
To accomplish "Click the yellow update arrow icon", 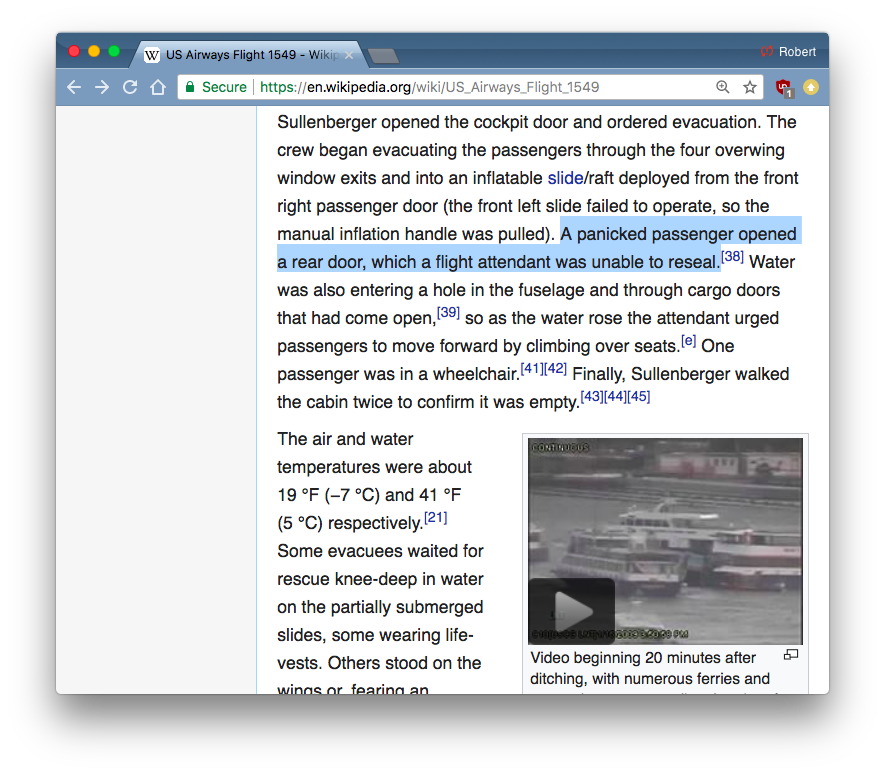I will 811,87.
